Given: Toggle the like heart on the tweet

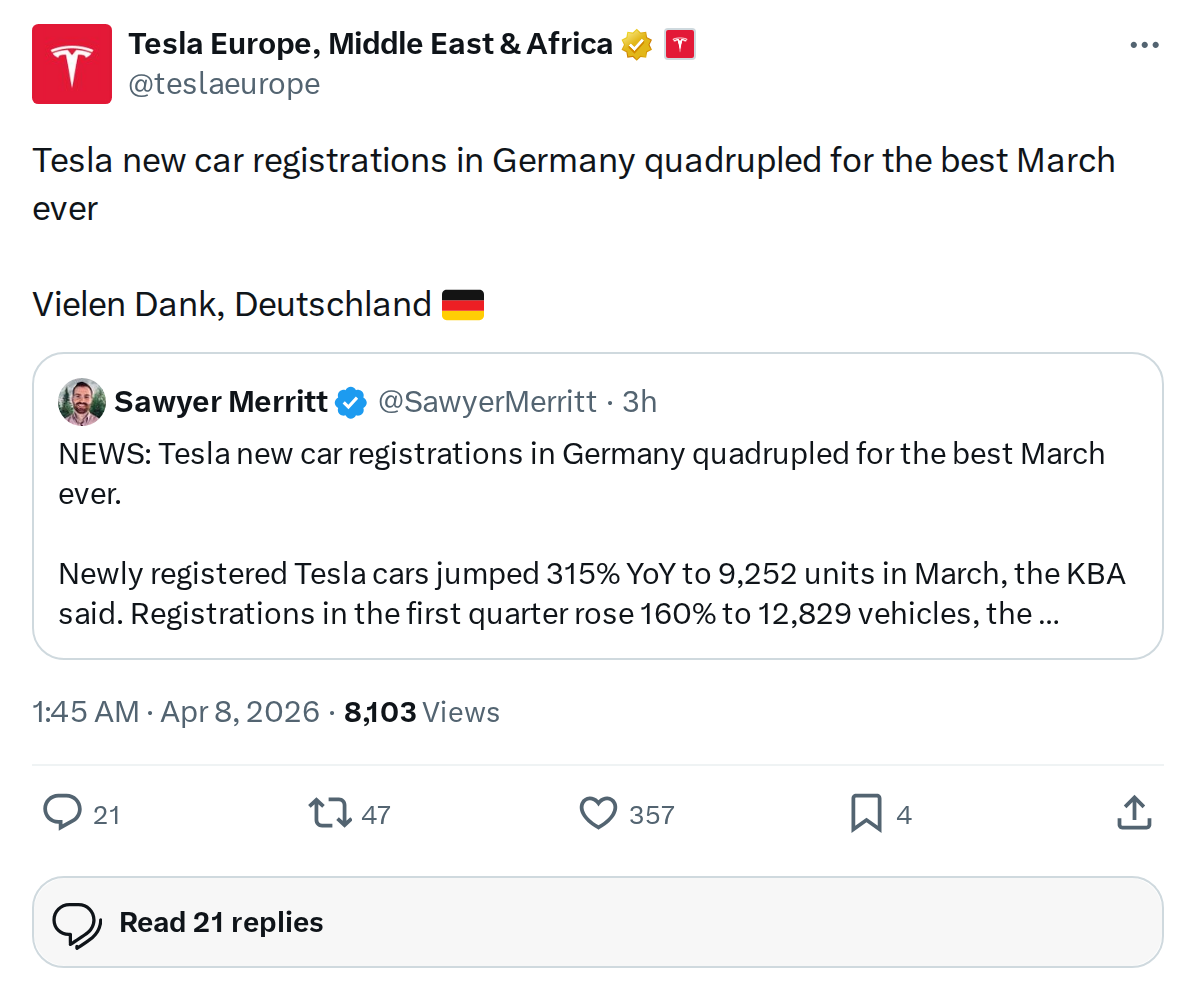Looking at the screenshot, I should [597, 813].
